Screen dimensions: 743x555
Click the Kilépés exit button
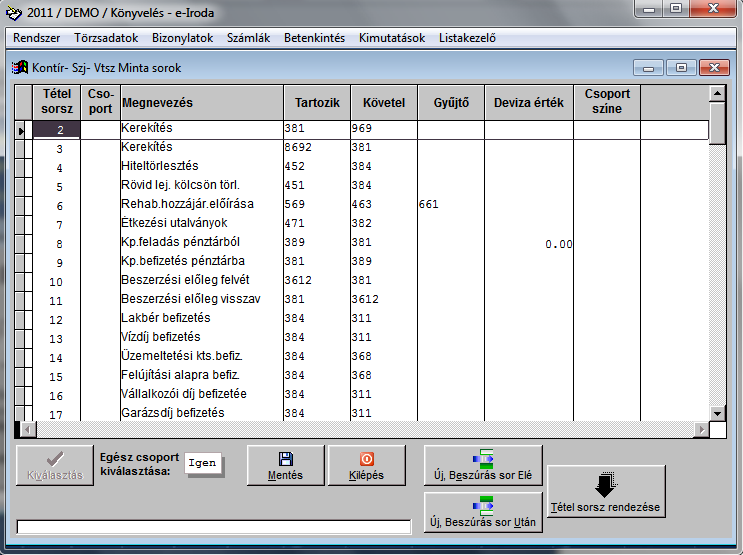[x=367, y=465]
